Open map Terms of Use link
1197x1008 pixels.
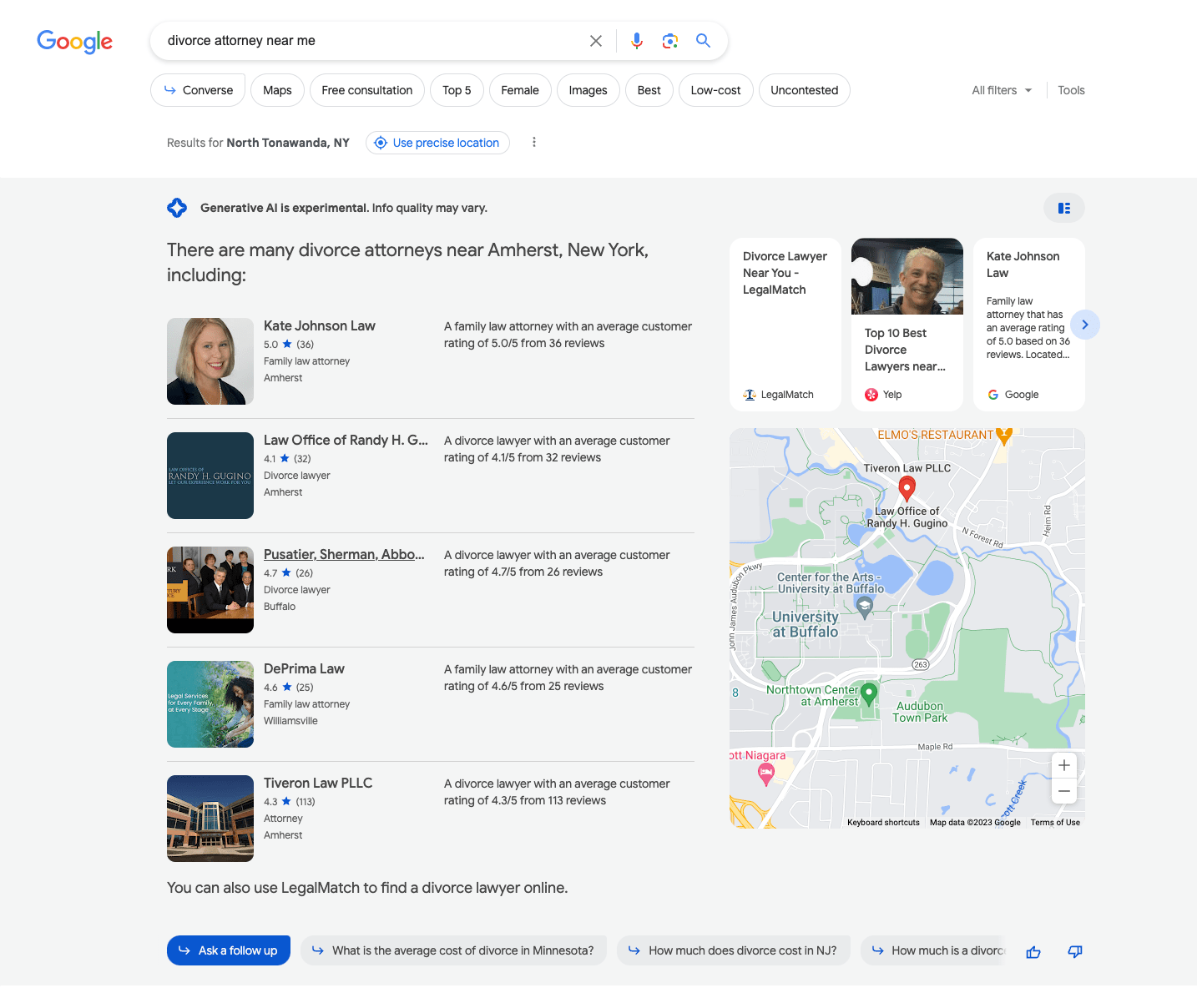click(x=1055, y=823)
